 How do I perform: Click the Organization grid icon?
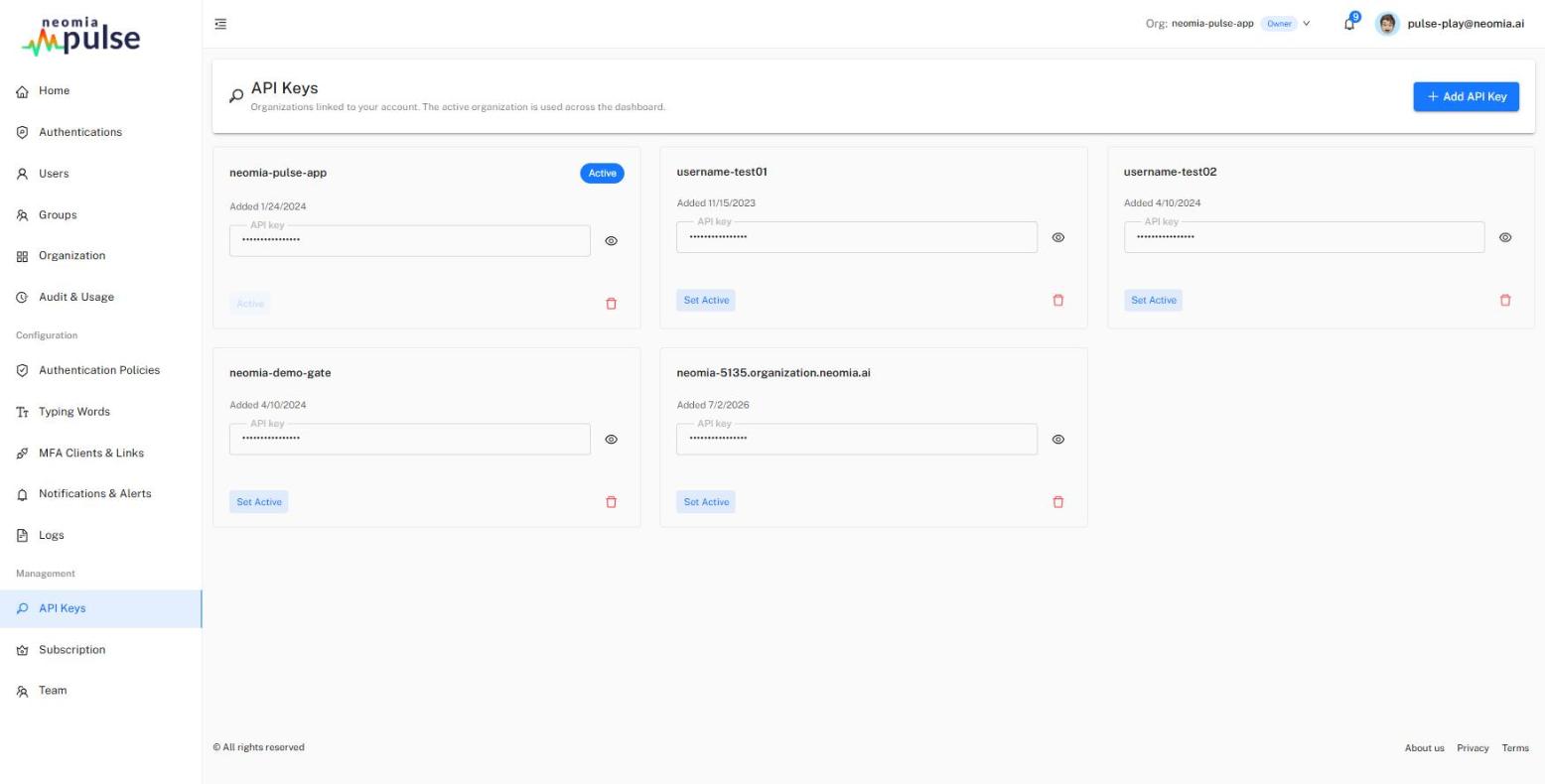coord(22,256)
